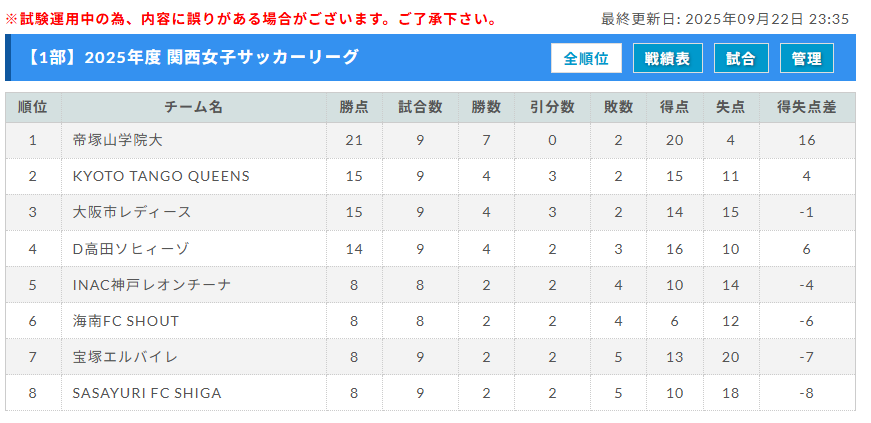Select team INAC神戸レオンチーナ

152,285
